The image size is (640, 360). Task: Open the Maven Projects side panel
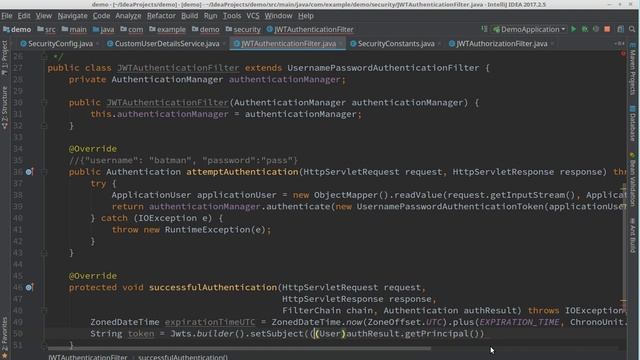pyautogui.click(x=633, y=68)
